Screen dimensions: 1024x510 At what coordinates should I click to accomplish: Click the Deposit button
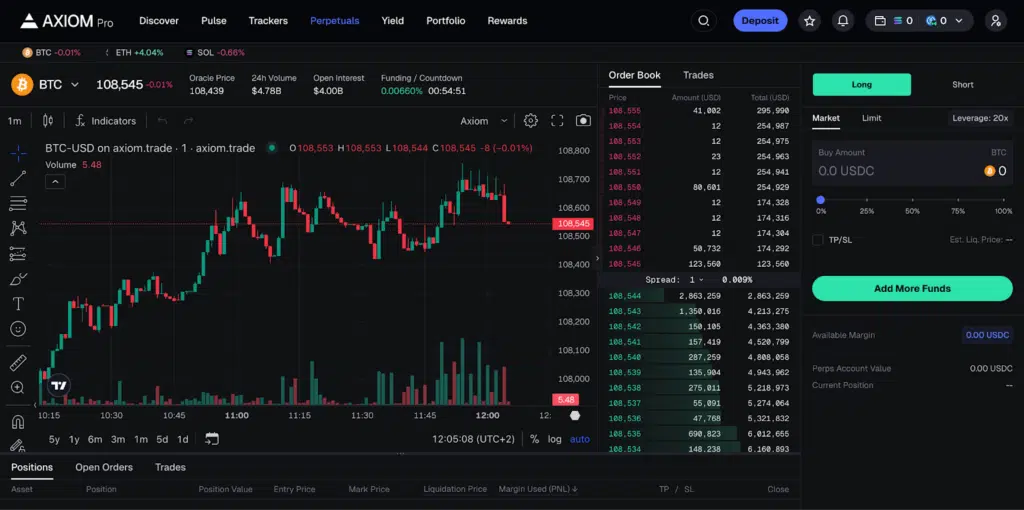pos(760,21)
